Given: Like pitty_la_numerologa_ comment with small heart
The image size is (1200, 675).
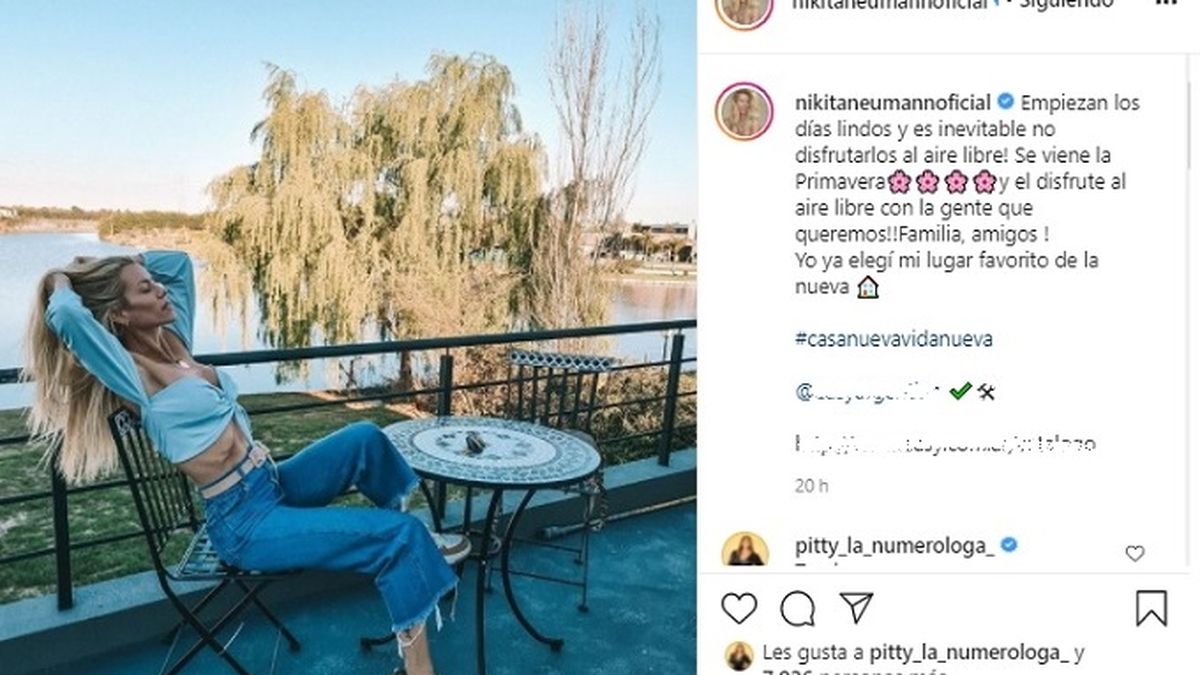Looking at the screenshot, I should click(1135, 553).
